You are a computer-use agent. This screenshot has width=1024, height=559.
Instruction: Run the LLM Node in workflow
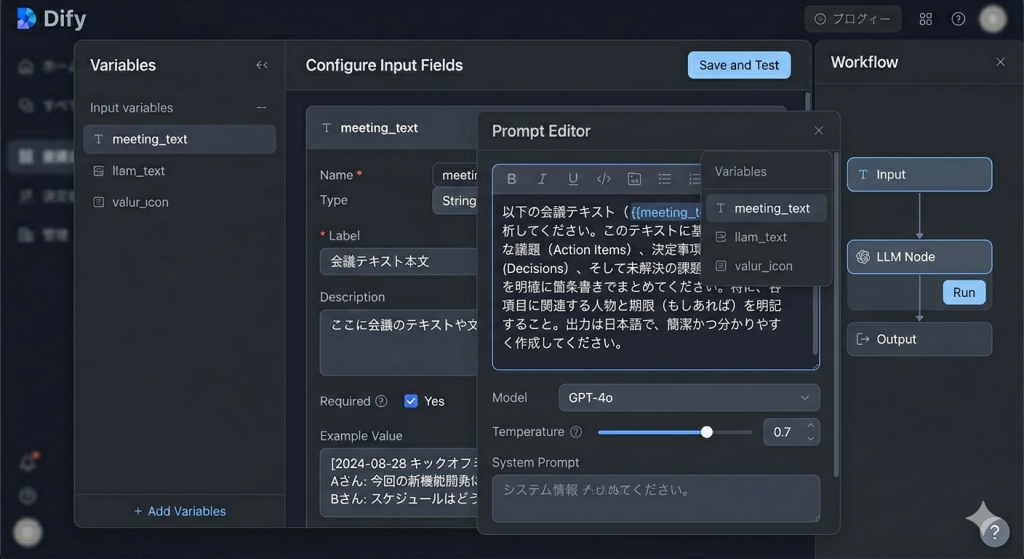click(x=964, y=293)
